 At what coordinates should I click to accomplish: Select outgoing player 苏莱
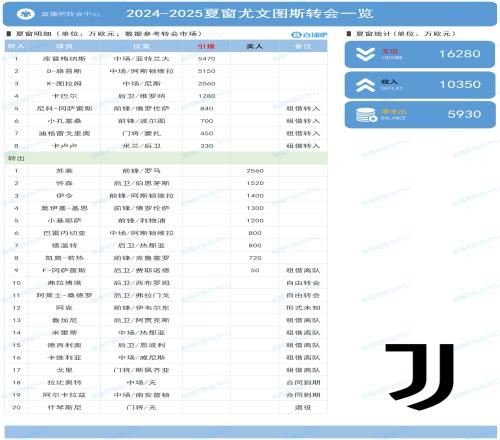click(x=64, y=171)
